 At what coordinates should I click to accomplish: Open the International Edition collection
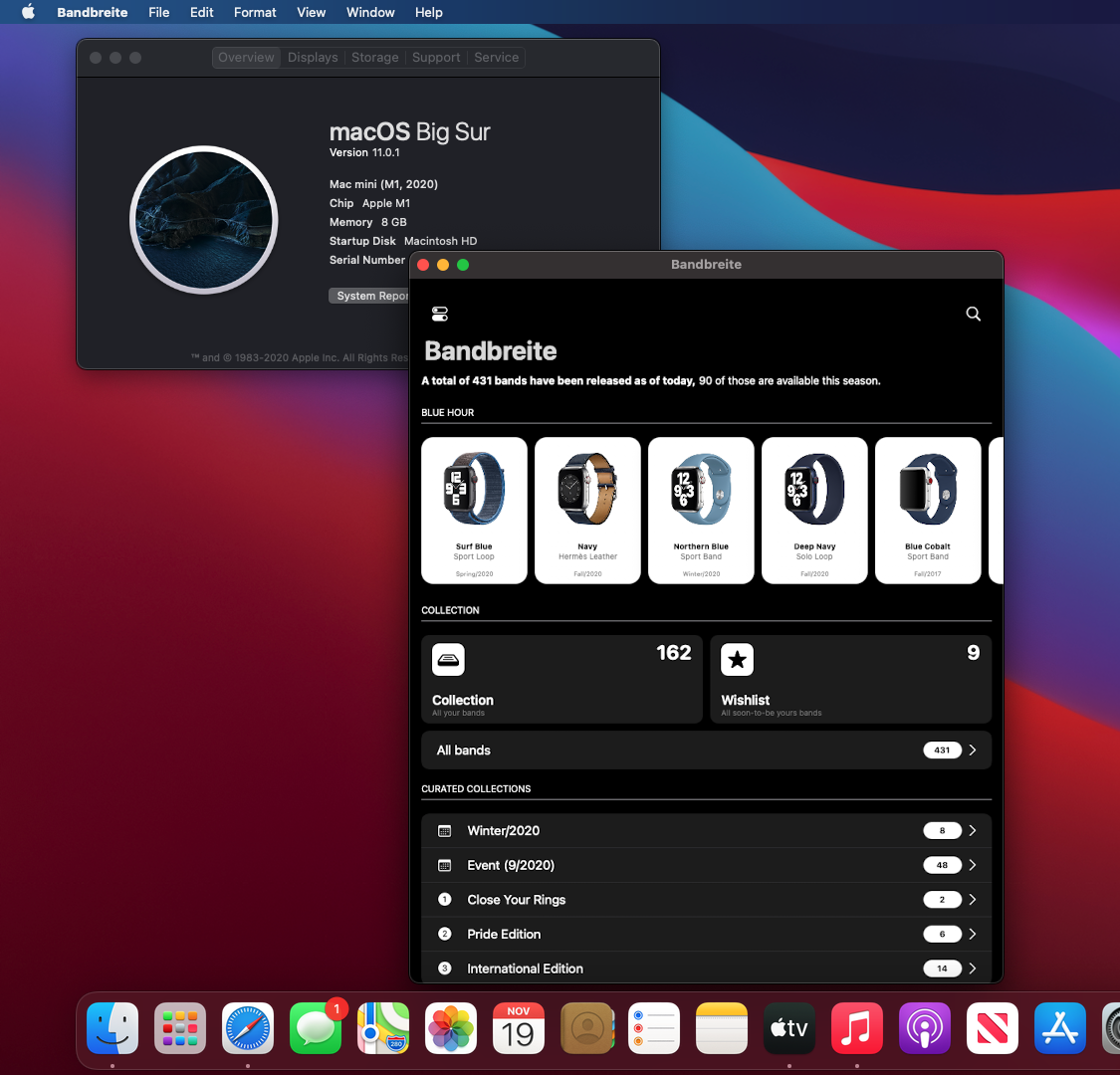[x=707, y=967]
